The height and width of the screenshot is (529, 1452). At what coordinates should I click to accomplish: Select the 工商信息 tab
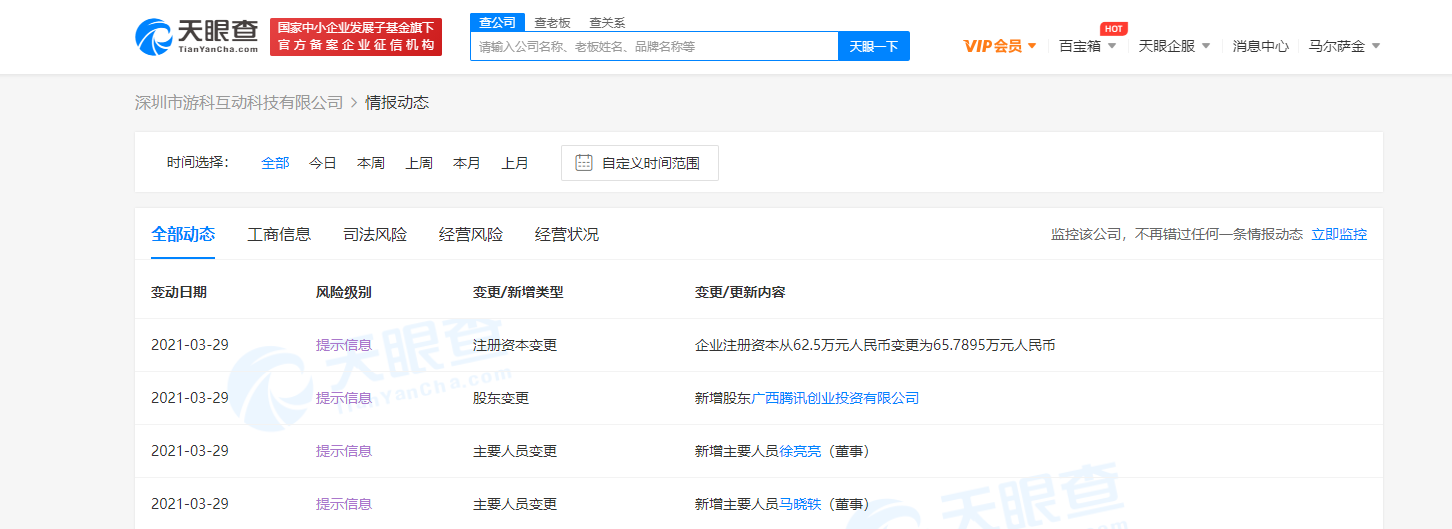click(279, 235)
